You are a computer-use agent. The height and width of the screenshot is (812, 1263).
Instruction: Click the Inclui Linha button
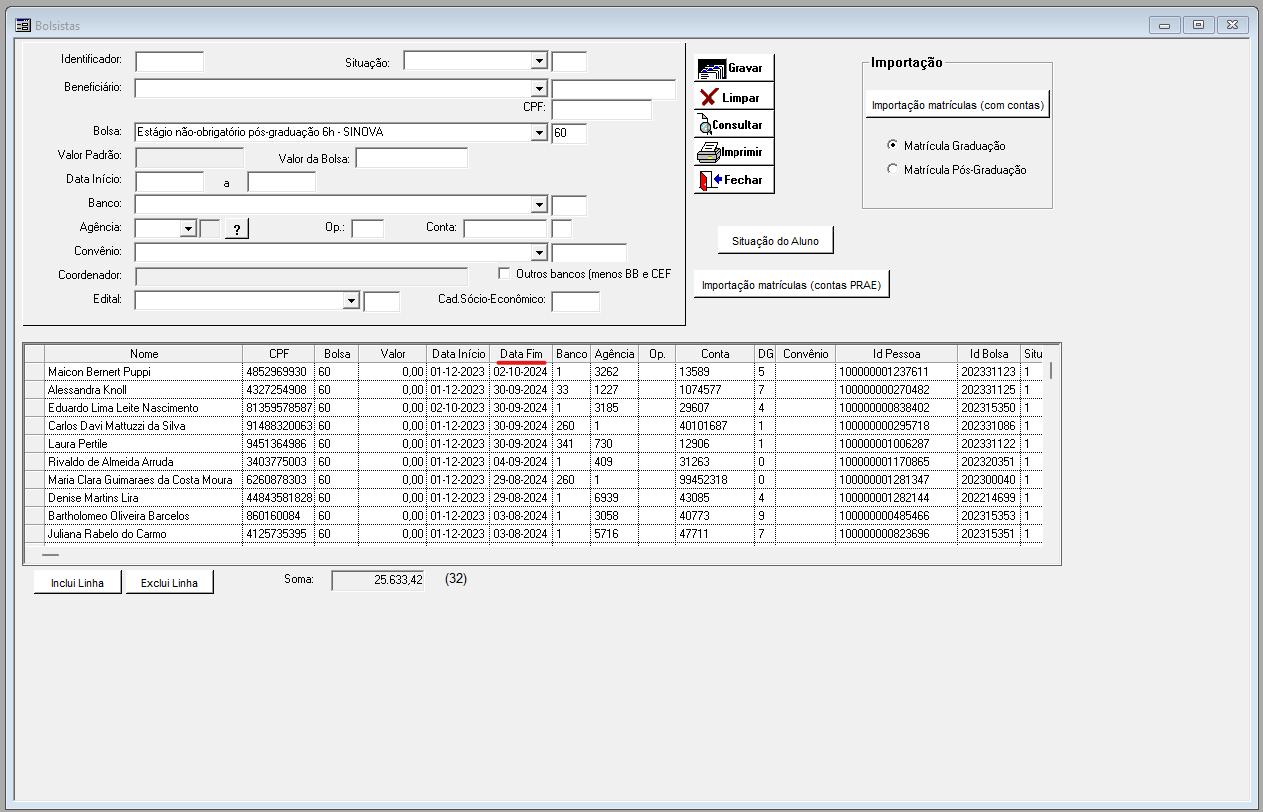[78, 583]
